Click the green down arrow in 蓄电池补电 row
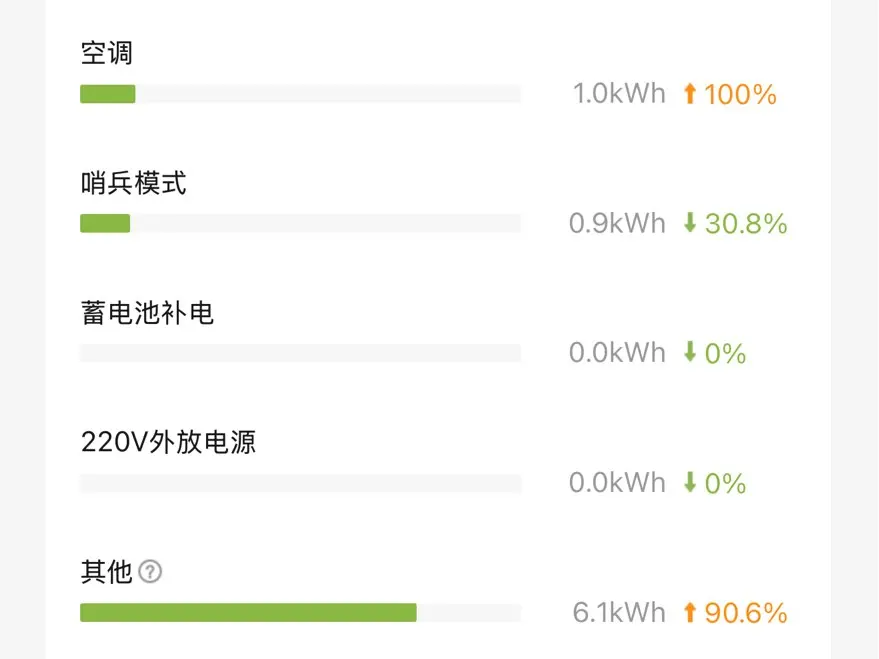Viewport: 879px width, 659px height. click(690, 352)
